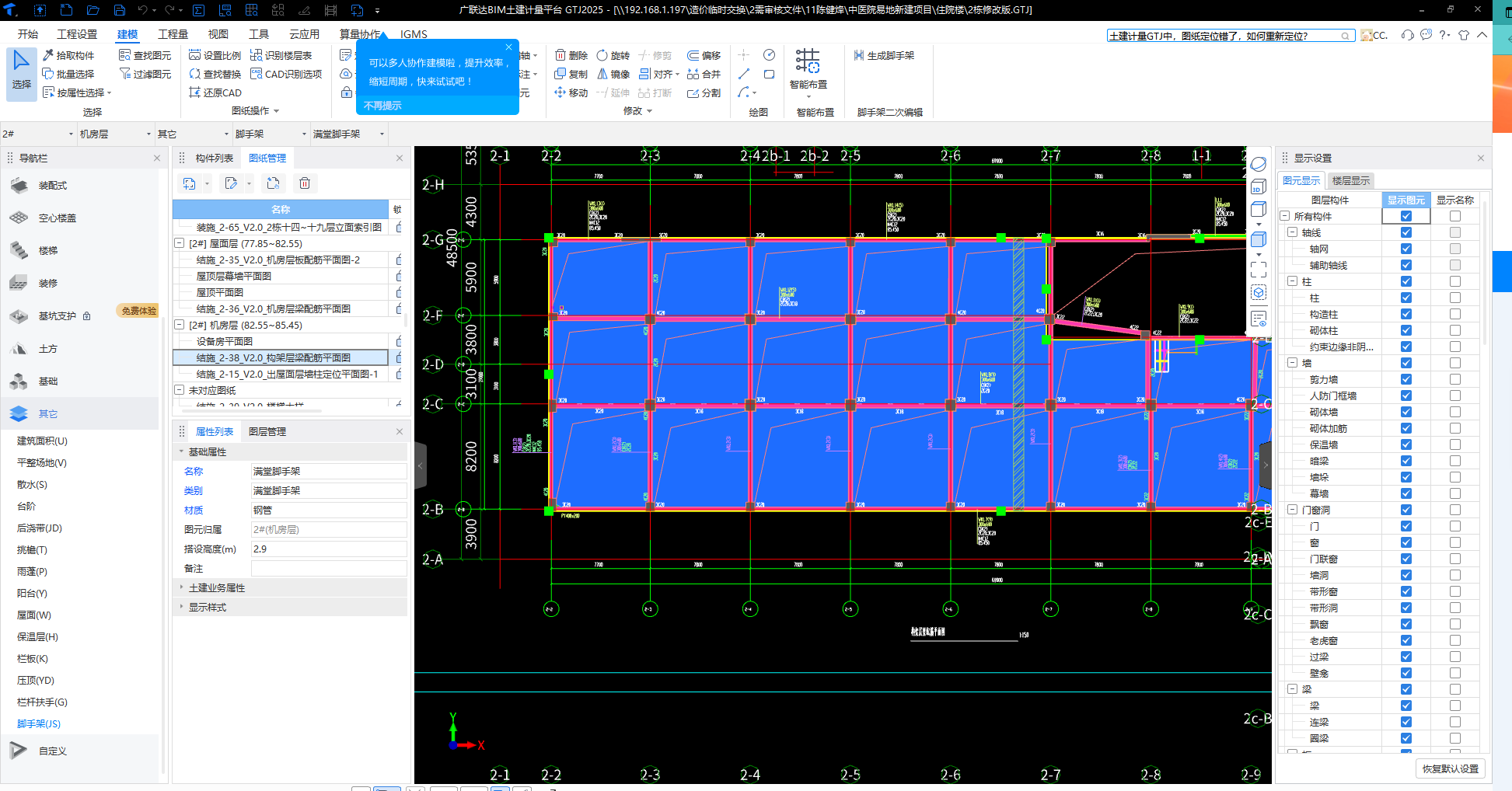Enable 显示名称 for 所有构件

click(1455, 216)
